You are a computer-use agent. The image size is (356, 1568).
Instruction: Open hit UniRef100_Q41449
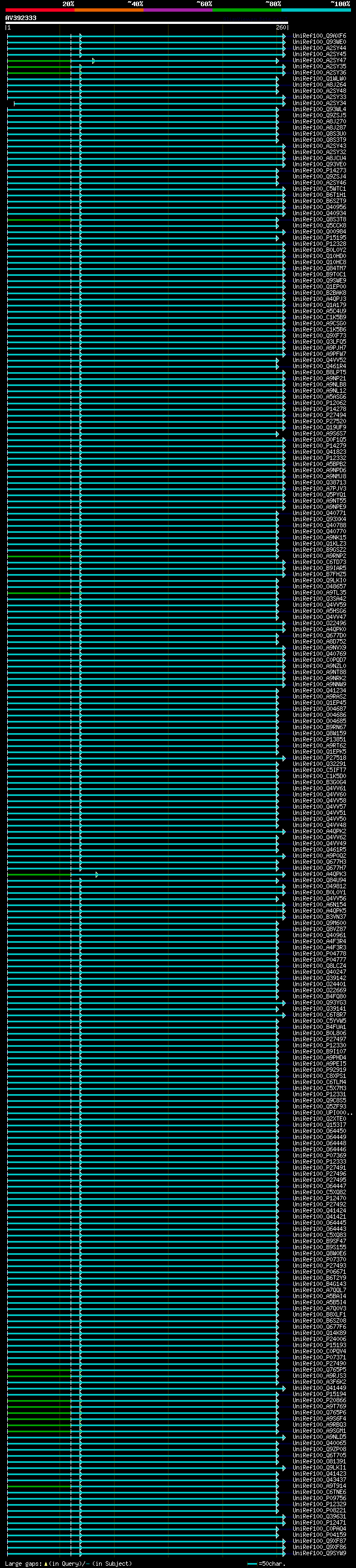[319, 1388]
